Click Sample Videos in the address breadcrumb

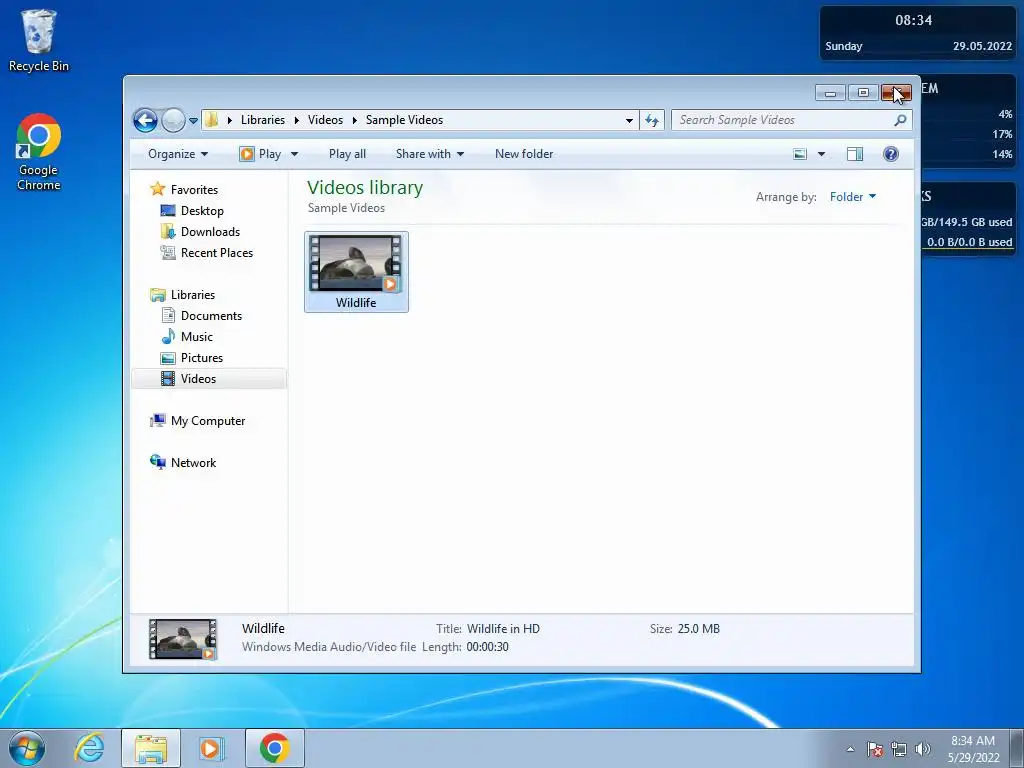[x=404, y=120]
